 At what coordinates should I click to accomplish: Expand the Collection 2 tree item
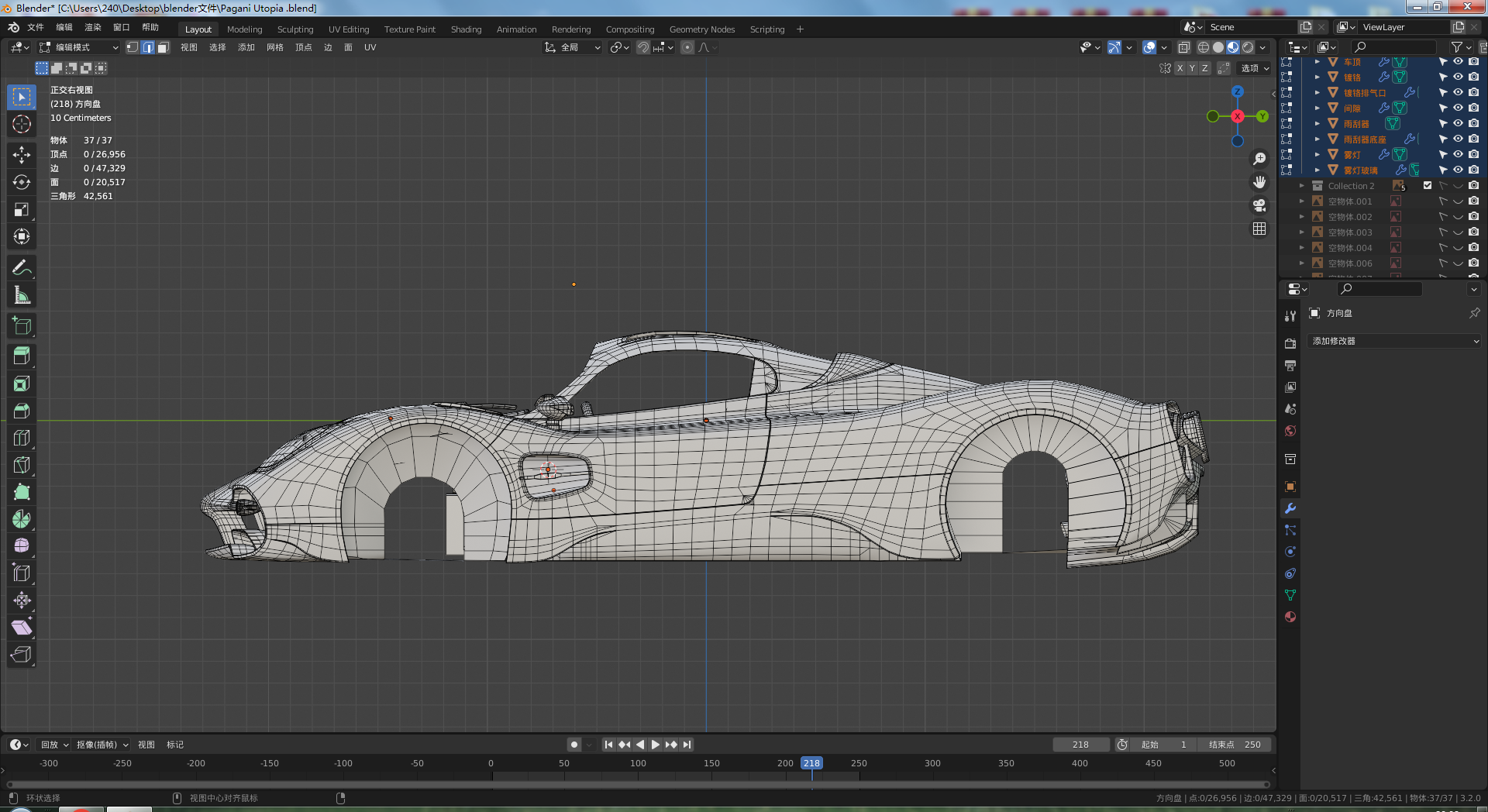point(1302,186)
